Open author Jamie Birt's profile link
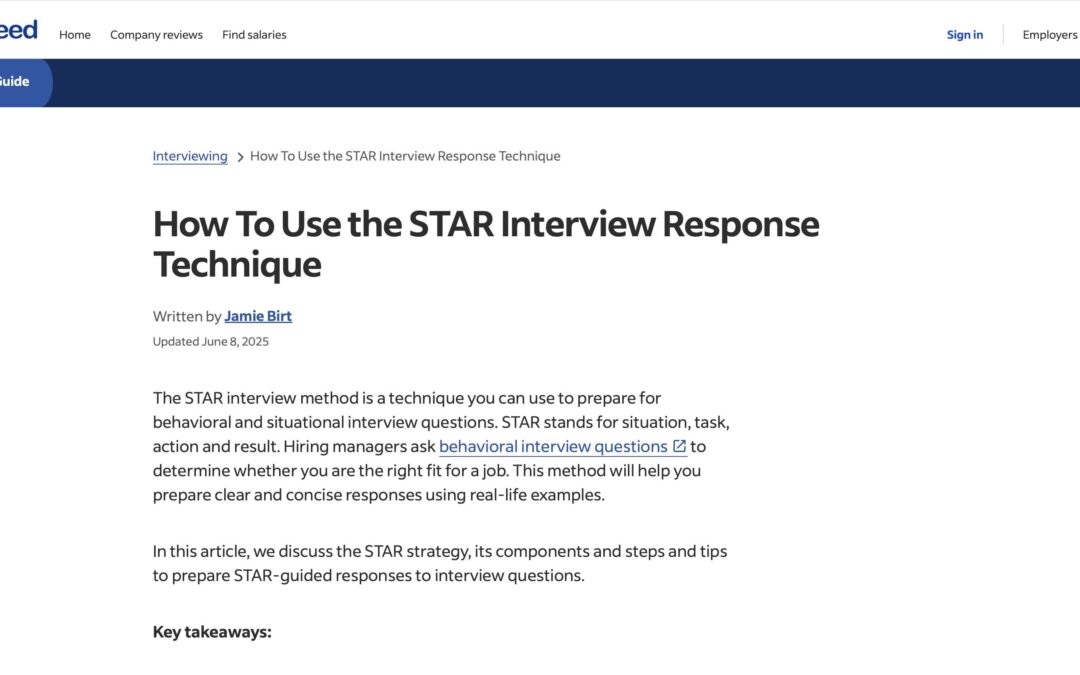The width and height of the screenshot is (1080, 675). tap(258, 315)
